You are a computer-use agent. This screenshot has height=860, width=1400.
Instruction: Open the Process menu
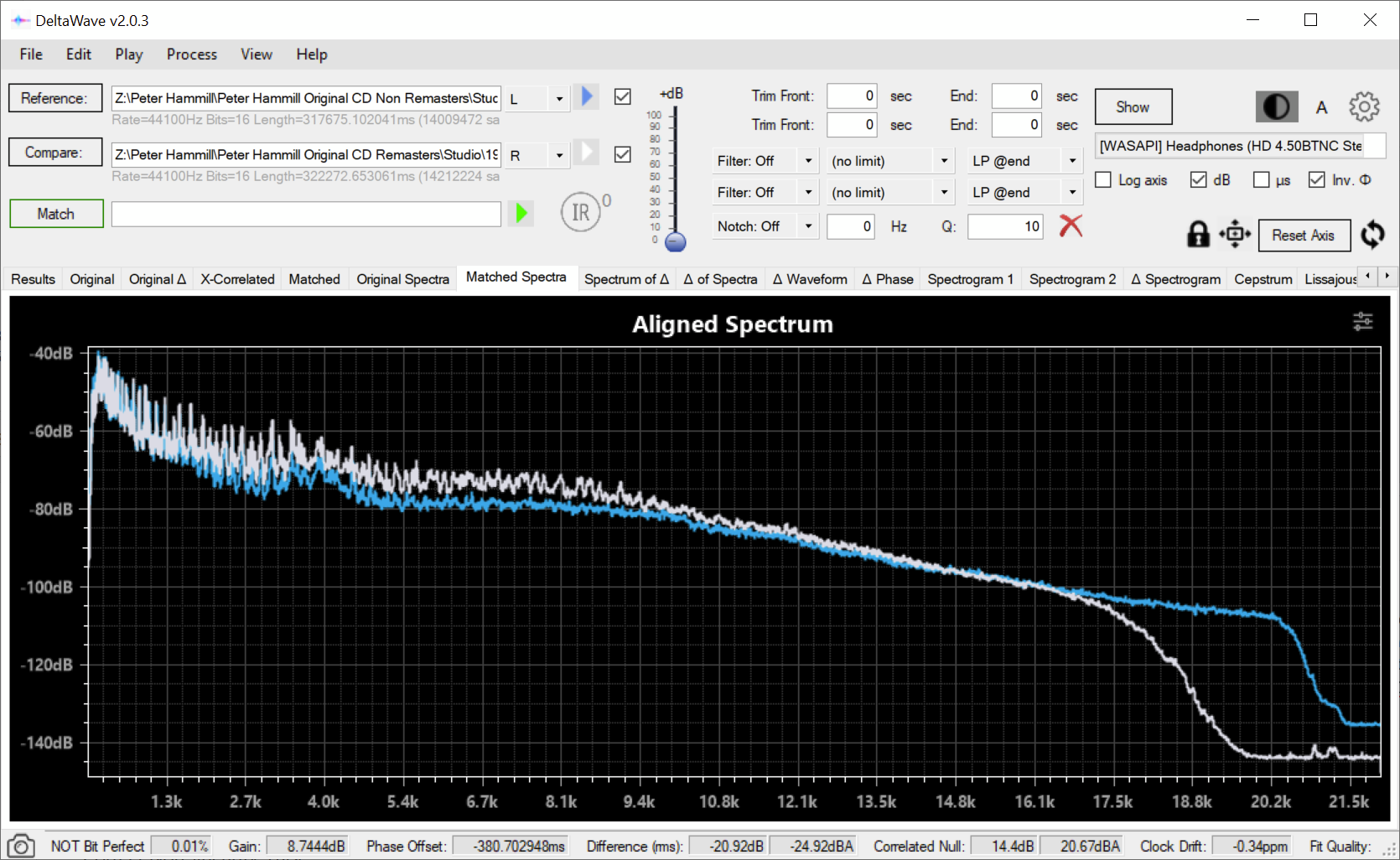click(x=192, y=54)
